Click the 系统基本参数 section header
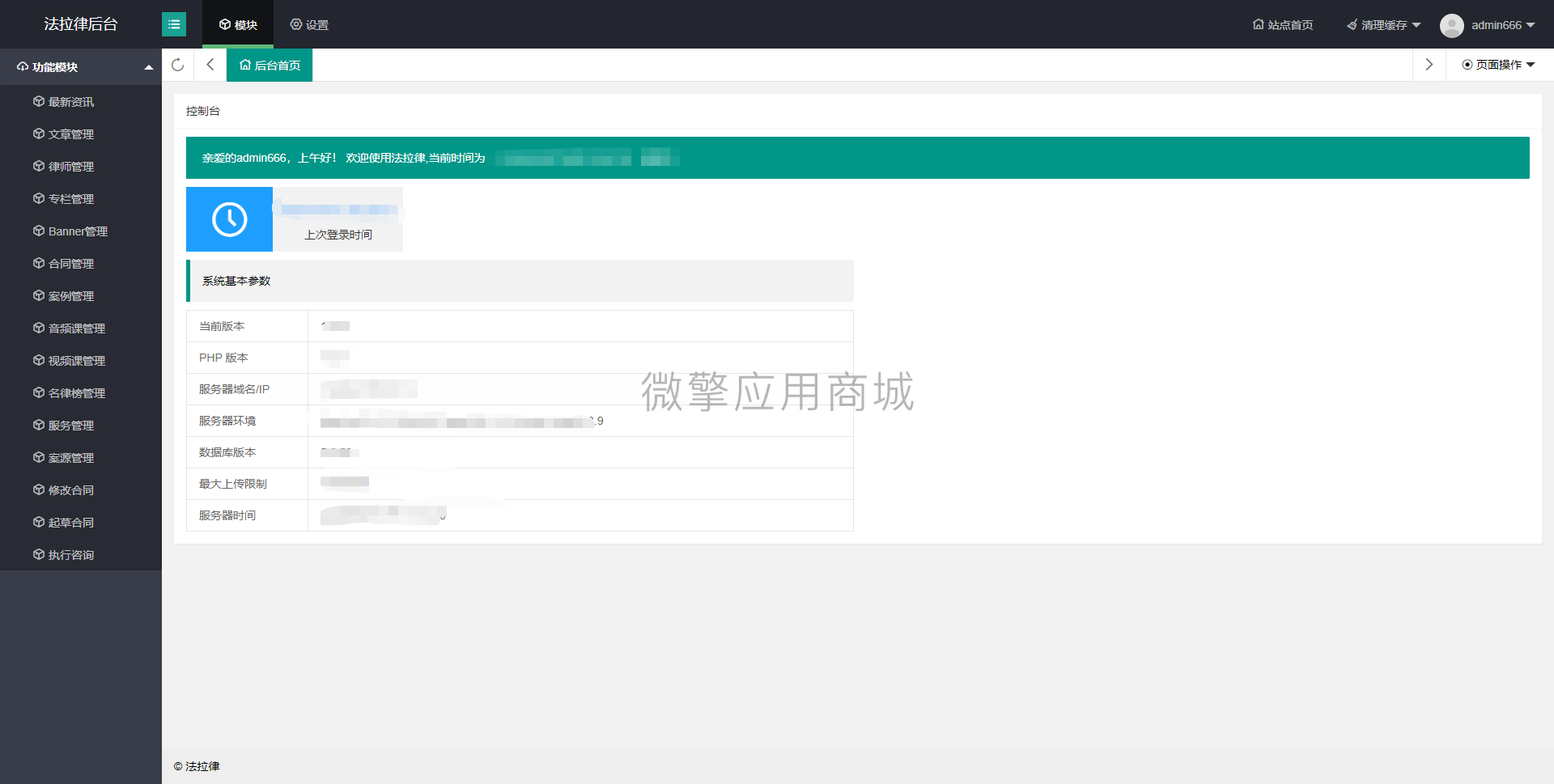This screenshot has width=1554, height=784. [x=520, y=281]
